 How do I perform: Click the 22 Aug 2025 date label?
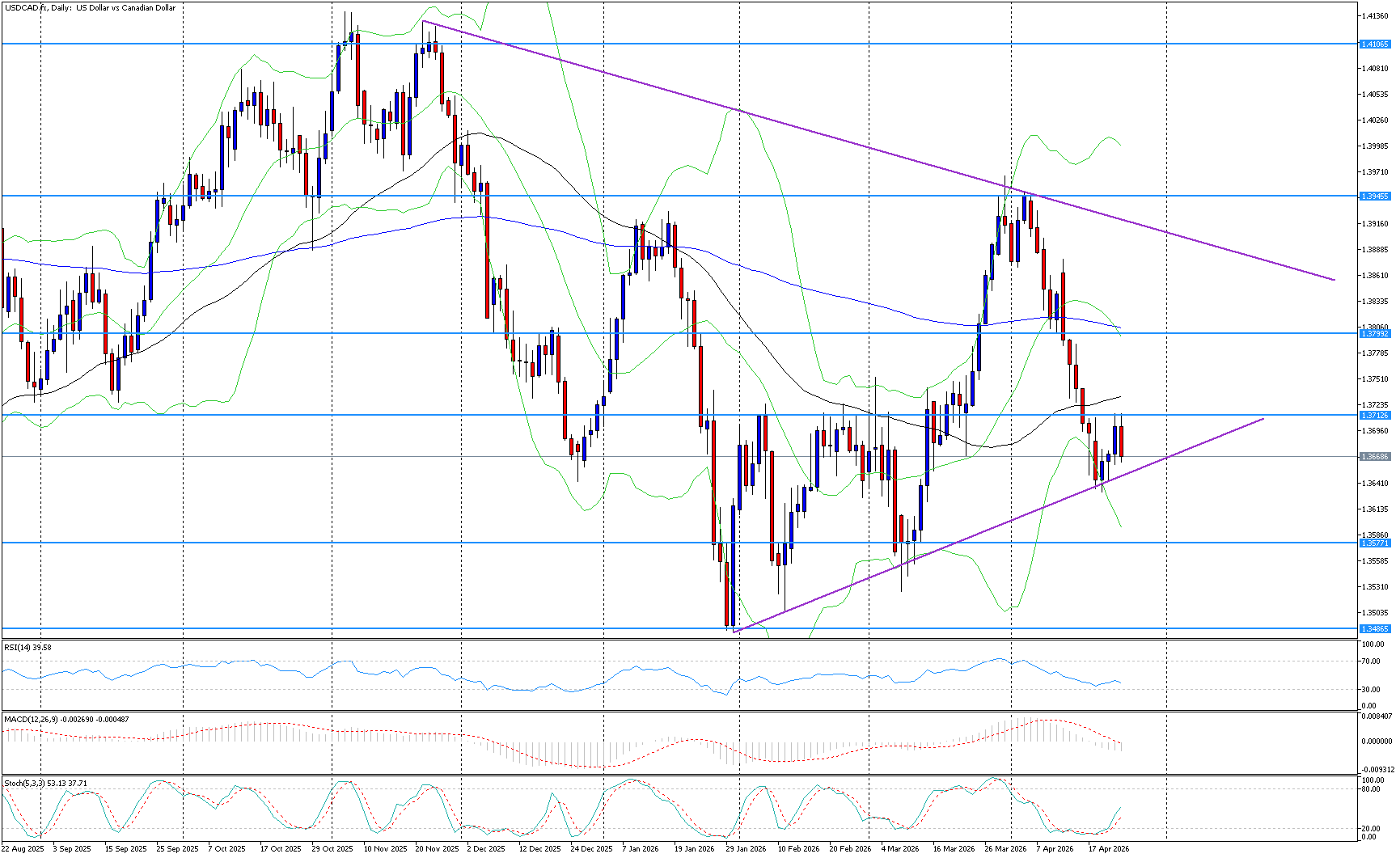23,849
